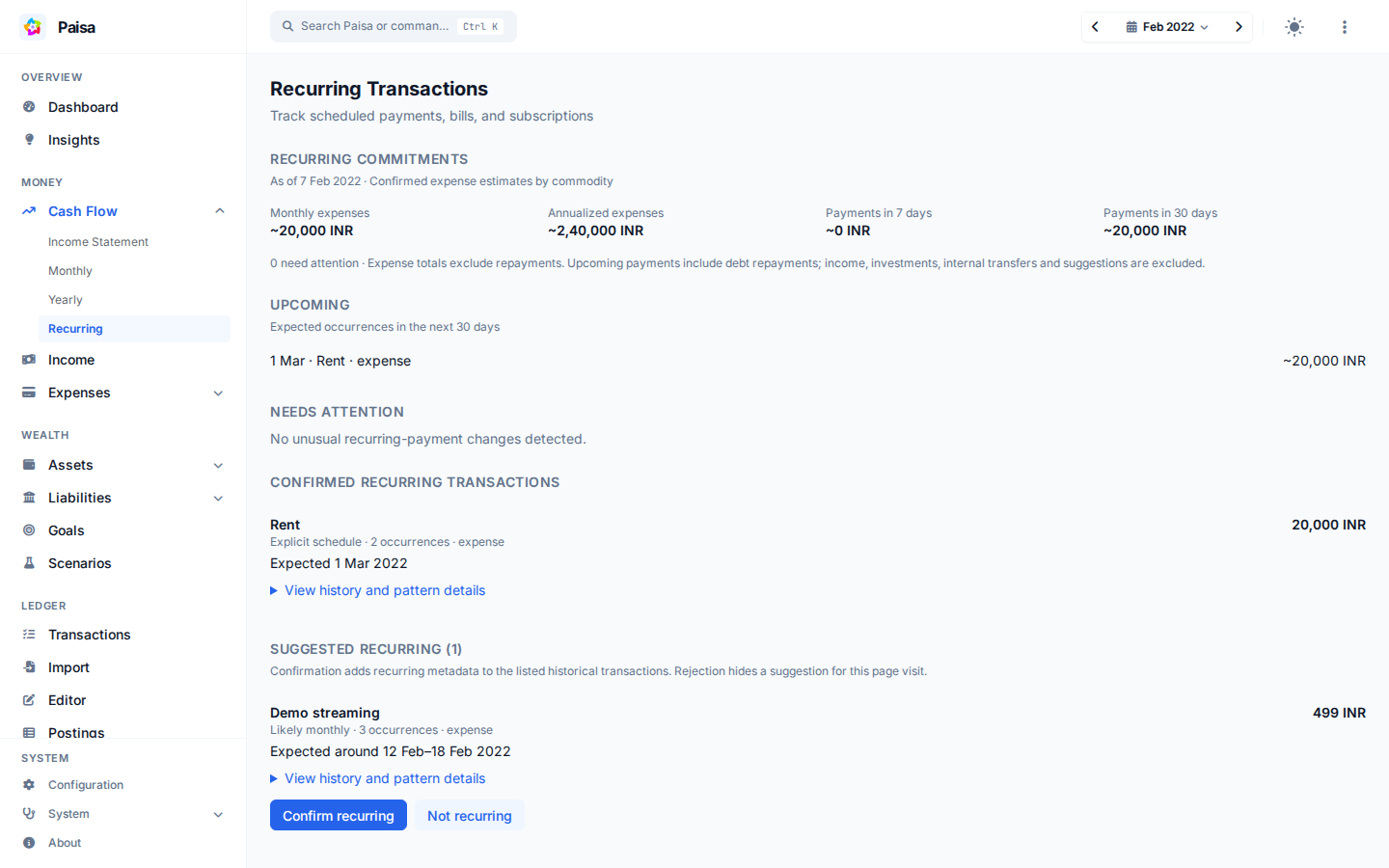Click the Paisa logo icon
Image resolution: width=1389 pixels, height=868 pixels.
(33, 27)
